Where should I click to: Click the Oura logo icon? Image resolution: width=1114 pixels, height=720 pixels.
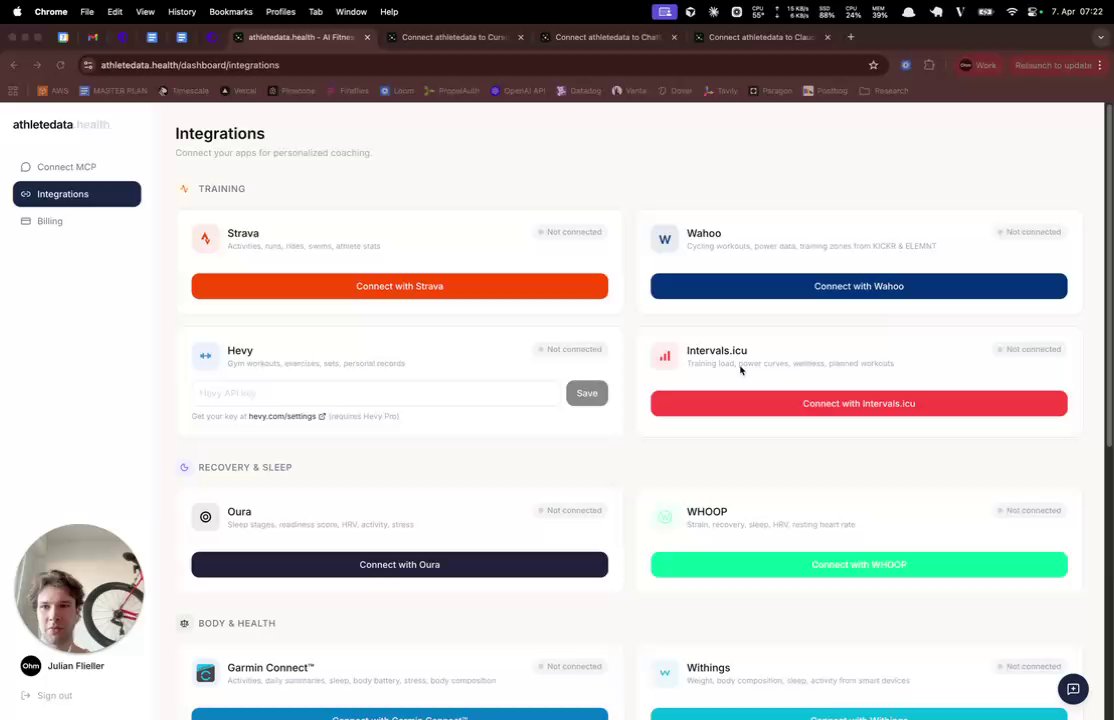click(205, 517)
